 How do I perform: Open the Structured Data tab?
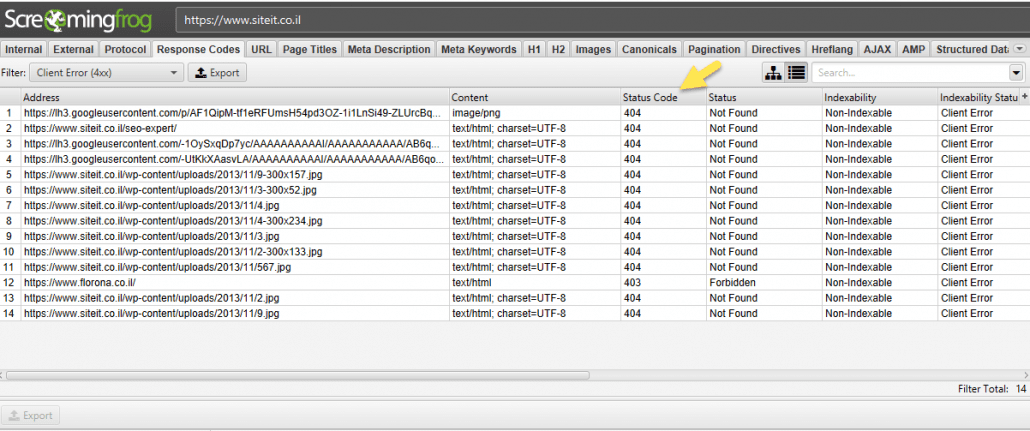tap(972, 49)
